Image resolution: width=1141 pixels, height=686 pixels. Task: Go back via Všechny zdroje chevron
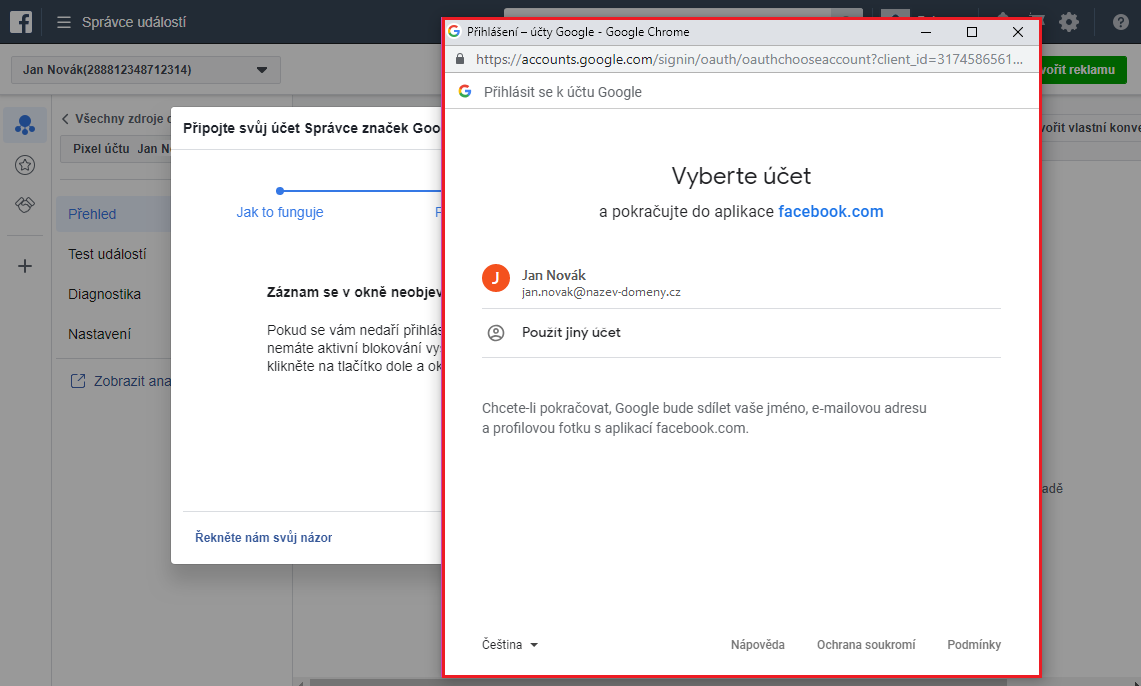[65, 119]
